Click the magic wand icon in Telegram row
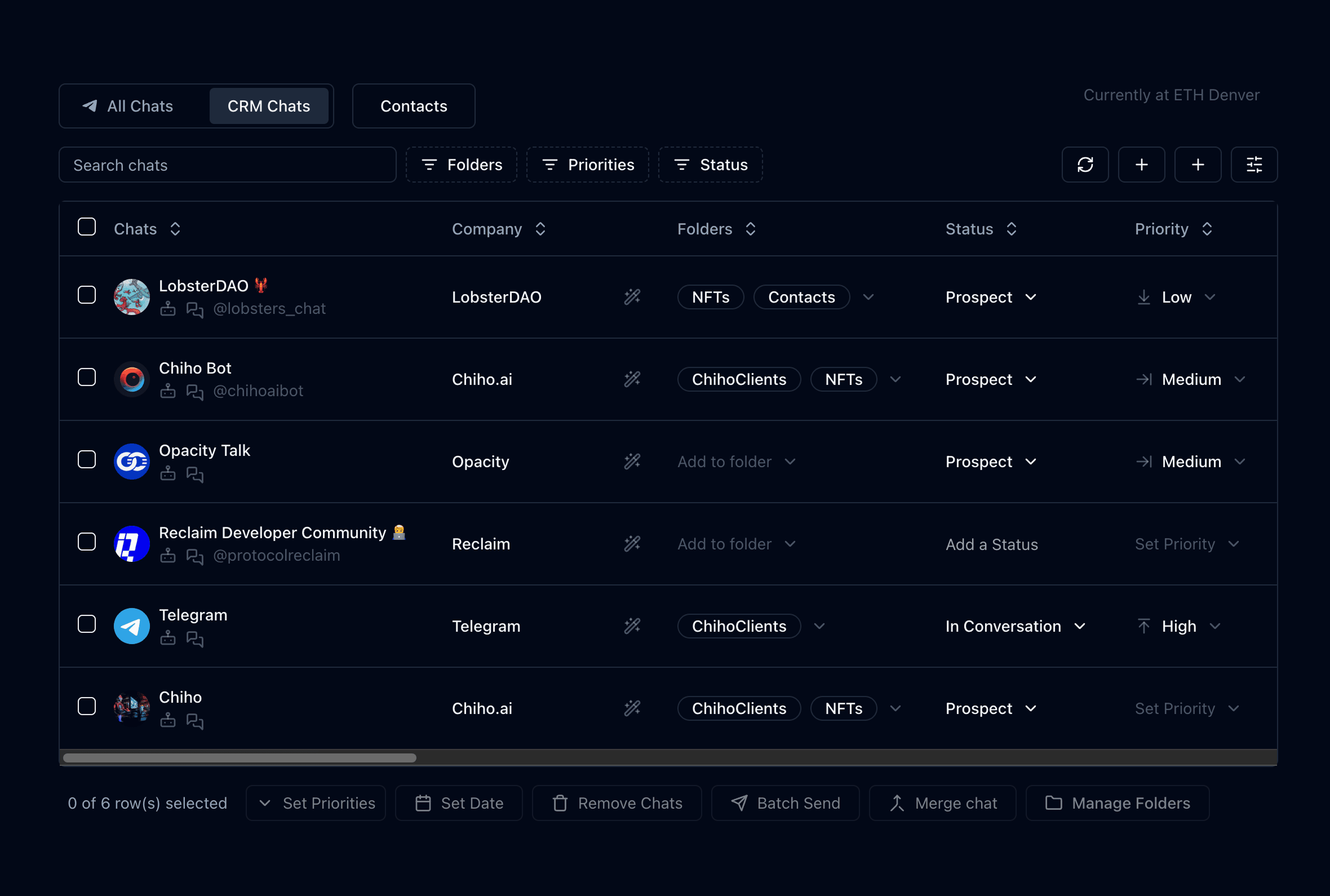Screen dimensions: 1330x896 point(632,626)
